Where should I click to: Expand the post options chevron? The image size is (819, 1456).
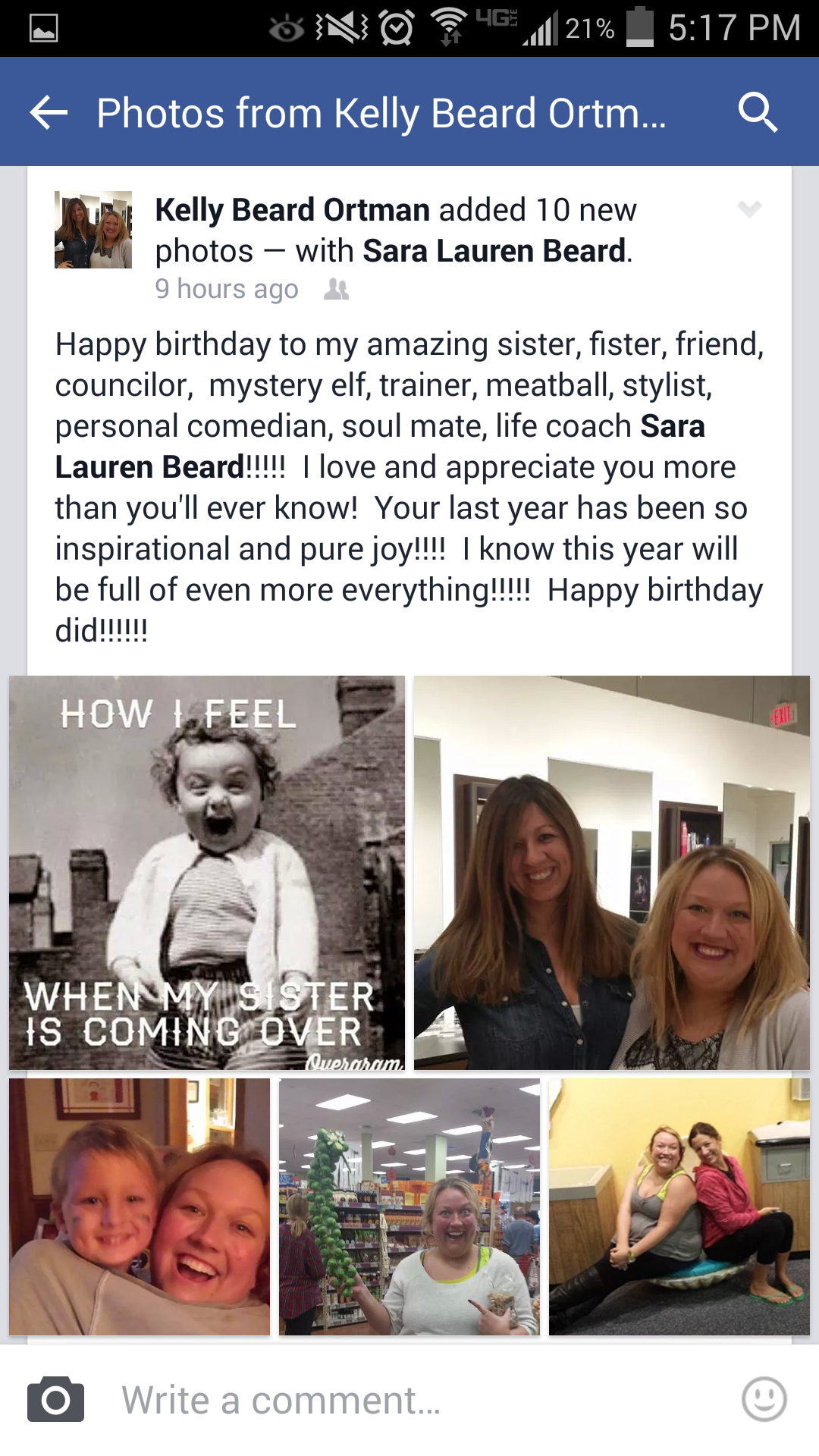pos(749,209)
